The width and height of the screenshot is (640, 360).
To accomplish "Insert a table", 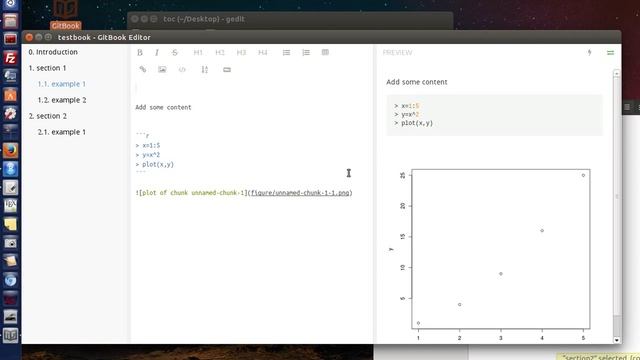I will (x=325, y=52).
